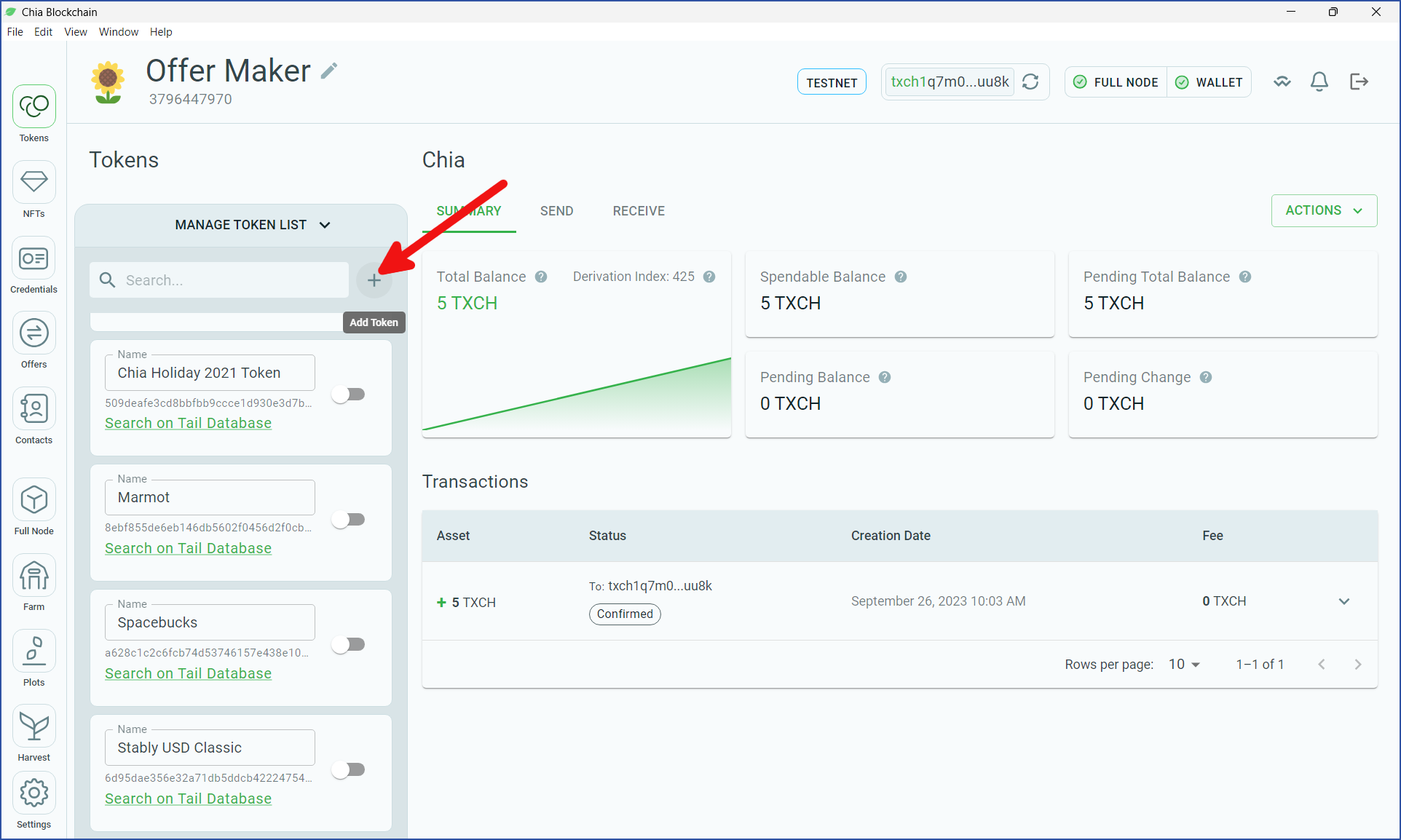Search Tail Database for Chia Holiday 2021 Token

tap(188, 423)
